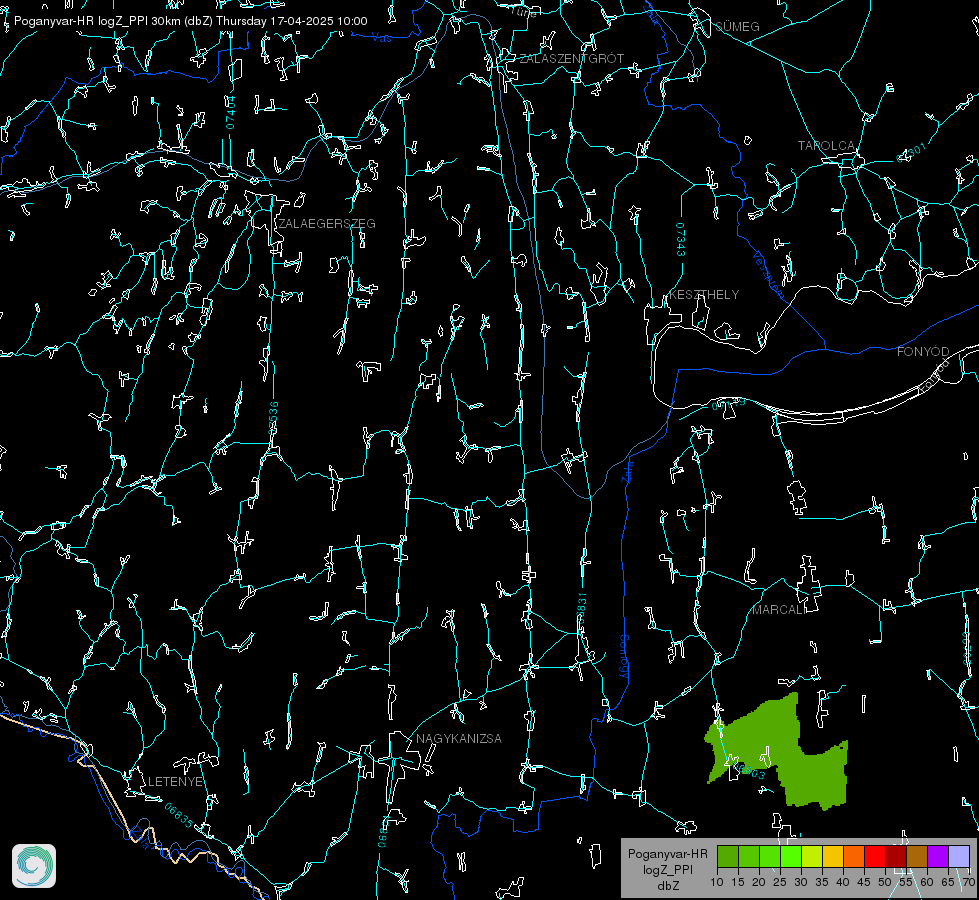Click the TAPOLCA town label

point(826,146)
